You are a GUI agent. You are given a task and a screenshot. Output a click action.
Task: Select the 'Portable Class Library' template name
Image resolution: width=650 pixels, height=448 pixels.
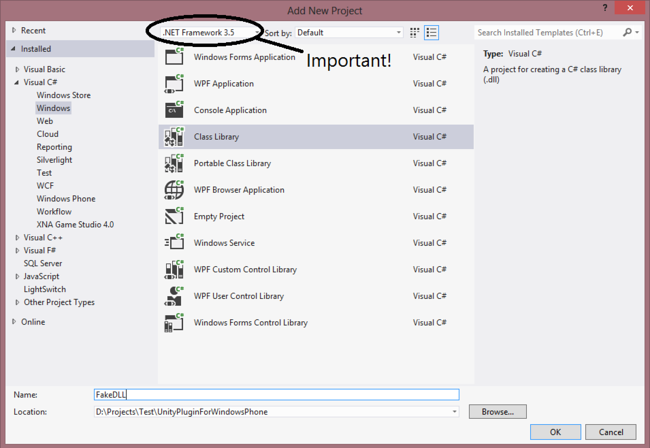pyautogui.click(x=232, y=163)
